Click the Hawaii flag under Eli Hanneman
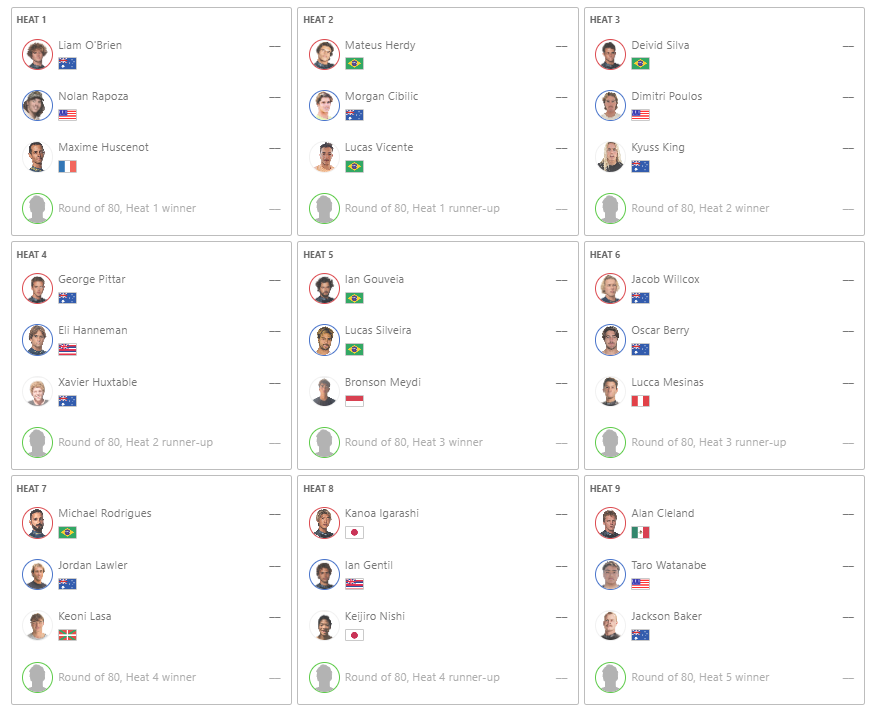Screen dimensions: 878x707 (67, 349)
